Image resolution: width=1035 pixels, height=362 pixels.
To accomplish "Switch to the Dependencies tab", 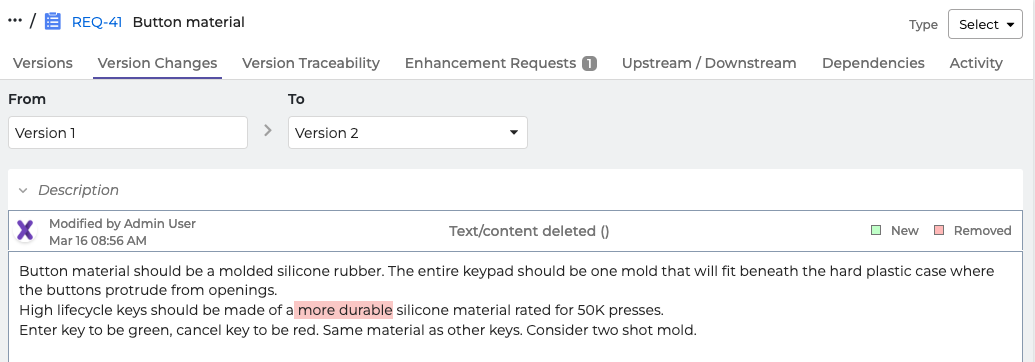I will pos(873,63).
